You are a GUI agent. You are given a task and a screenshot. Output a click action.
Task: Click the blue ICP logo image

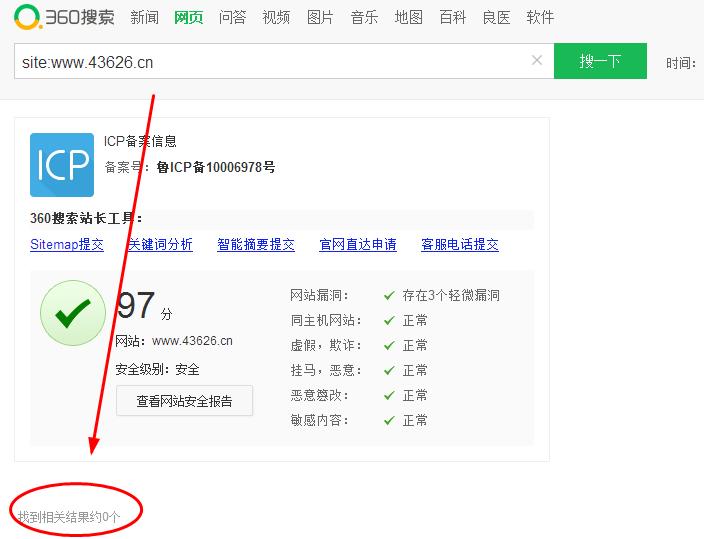62,165
